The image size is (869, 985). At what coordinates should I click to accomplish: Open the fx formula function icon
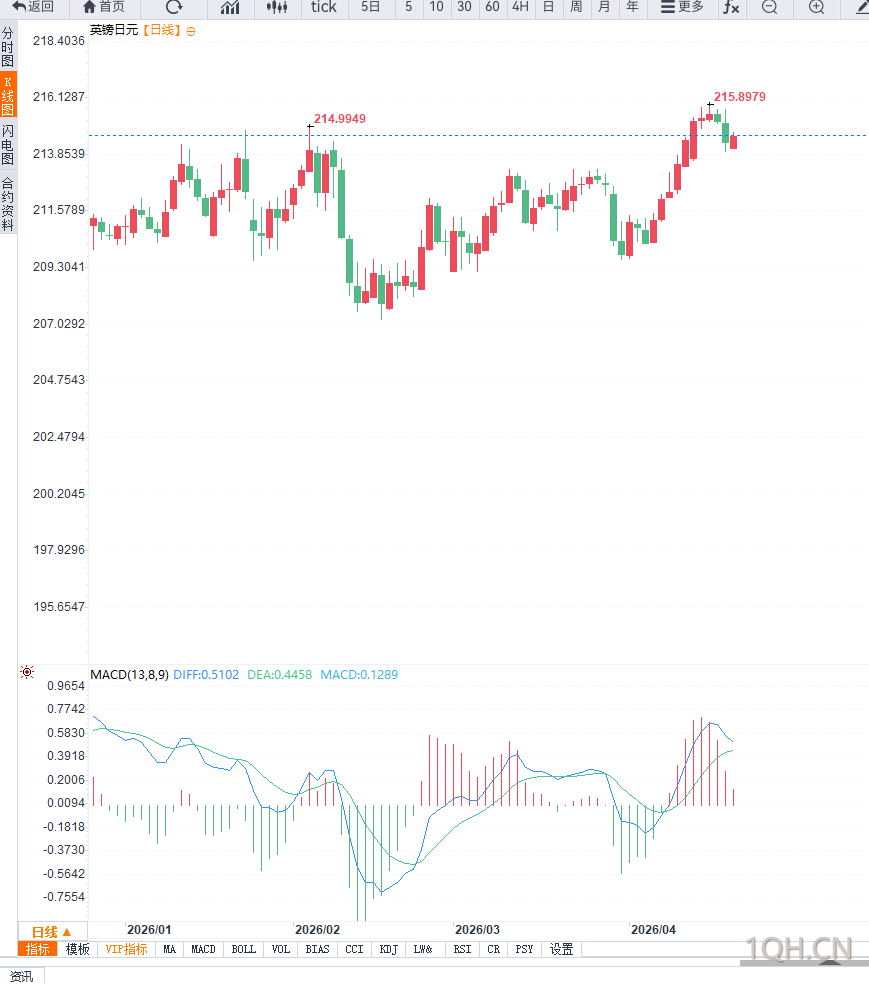(x=731, y=7)
